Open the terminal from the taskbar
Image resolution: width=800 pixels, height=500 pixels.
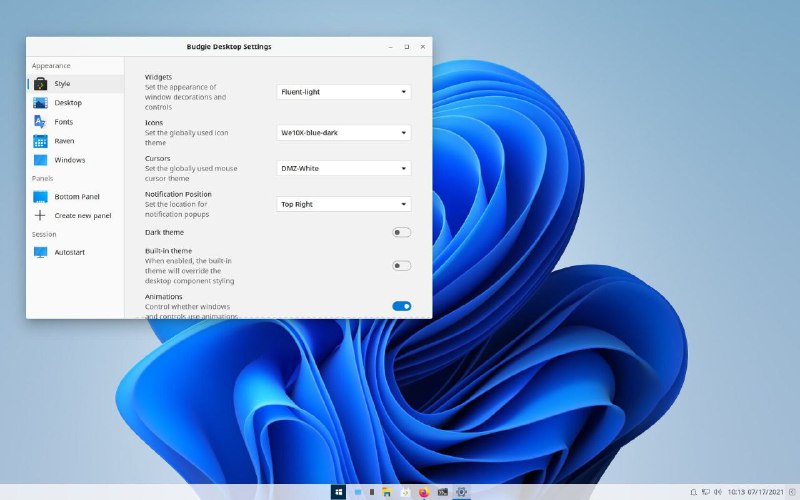[x=443, y=492]
